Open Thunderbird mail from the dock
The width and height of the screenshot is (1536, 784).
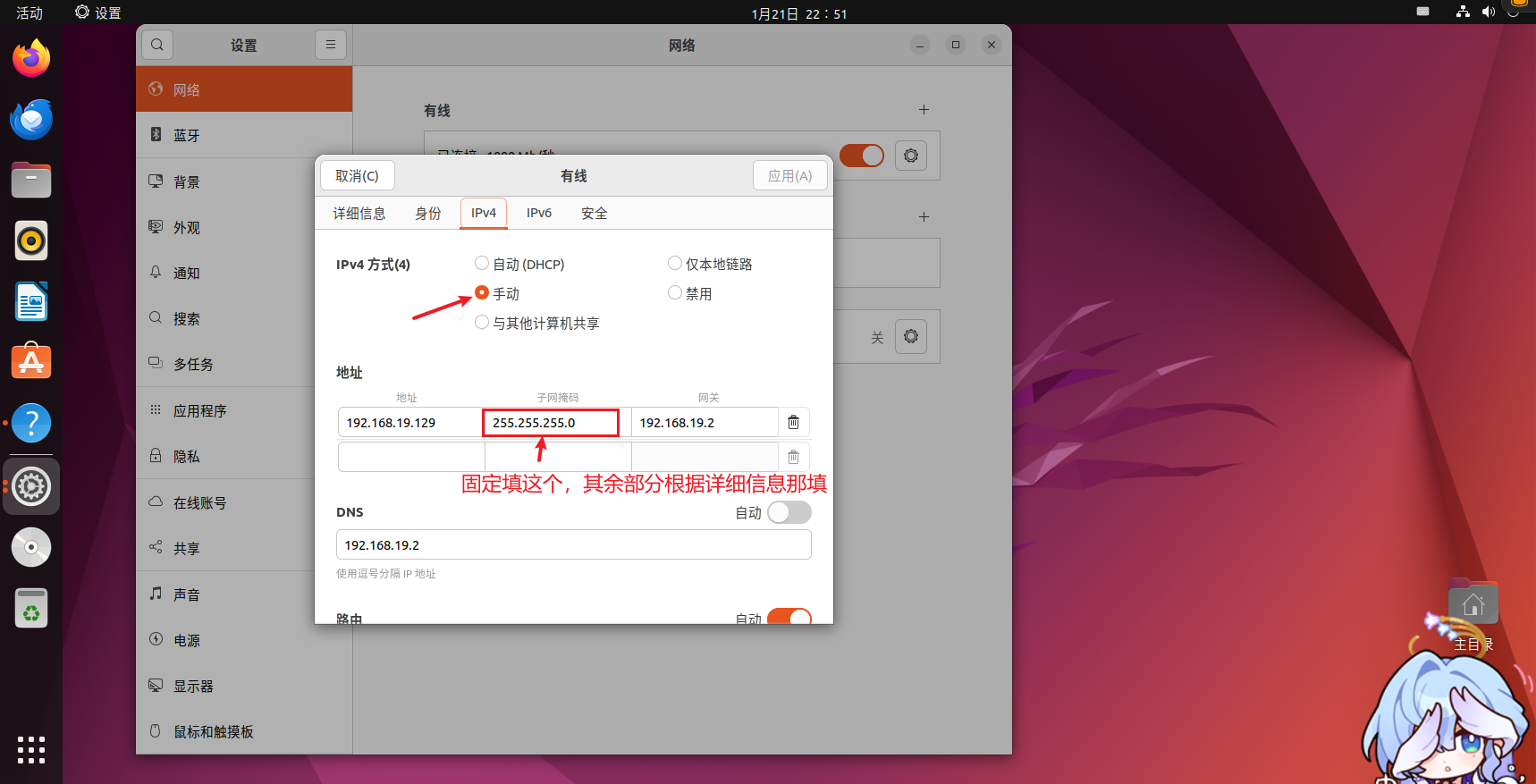[31, 120]
